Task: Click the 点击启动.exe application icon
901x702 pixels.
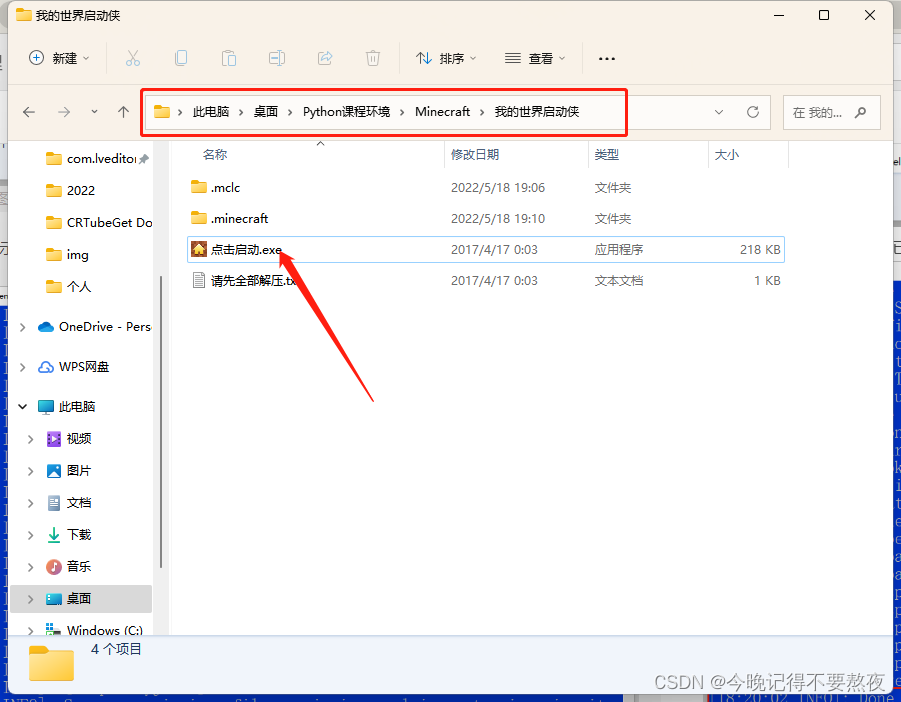Action: pyautogui.click(x=199, y=249)
